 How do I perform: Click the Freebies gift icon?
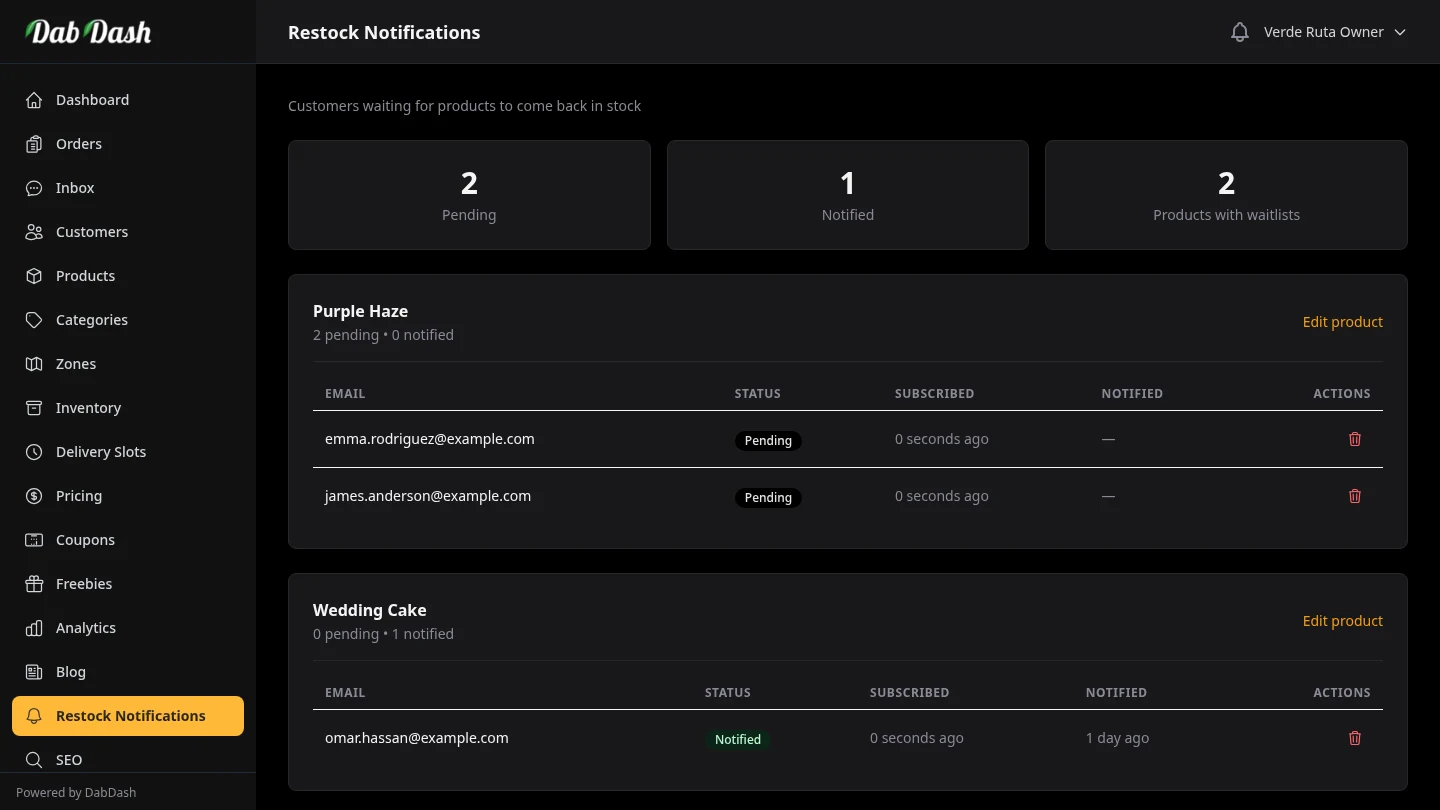click(33, 584)
